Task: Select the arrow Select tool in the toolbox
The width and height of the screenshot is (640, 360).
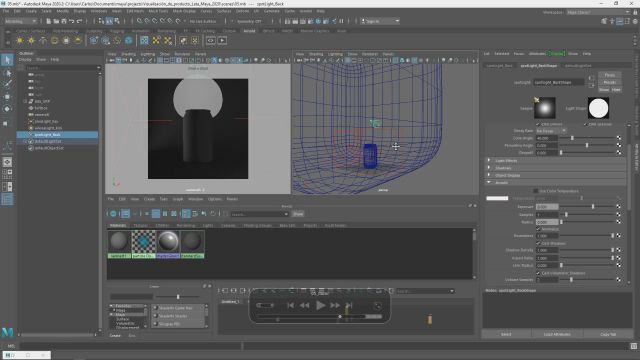Action: pyautogui.click(x=7, y=60)
